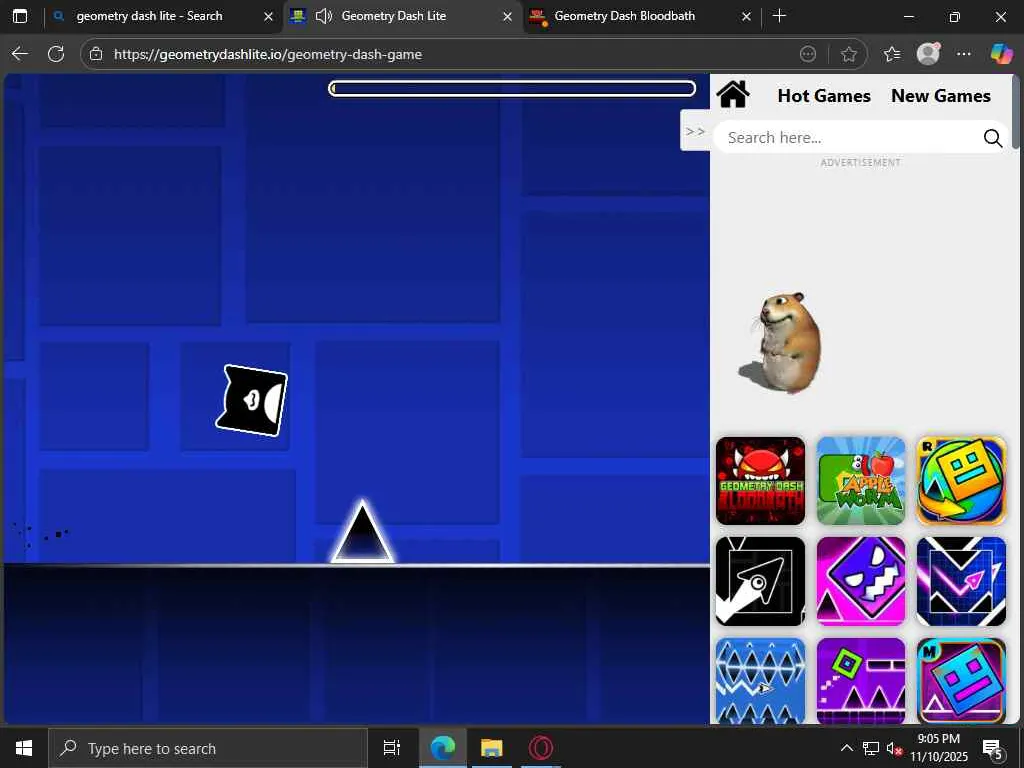
Task: Open the Apple Worm game thumbnail
Action: pos(861,481)
